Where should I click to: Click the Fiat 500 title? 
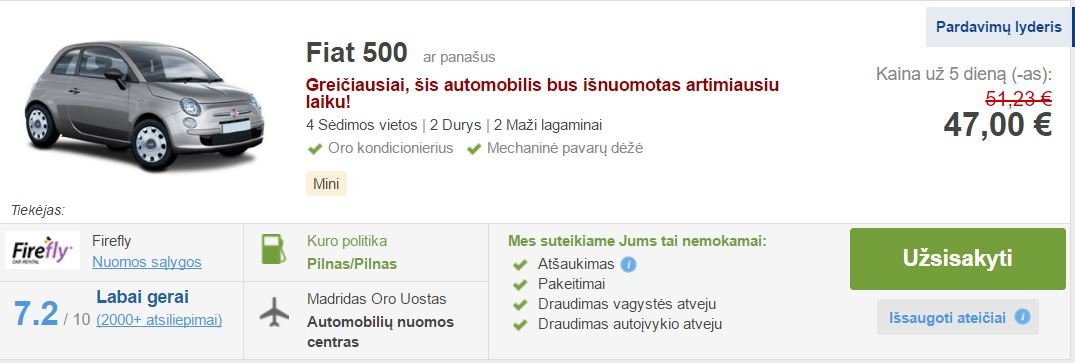pos(357,53)
